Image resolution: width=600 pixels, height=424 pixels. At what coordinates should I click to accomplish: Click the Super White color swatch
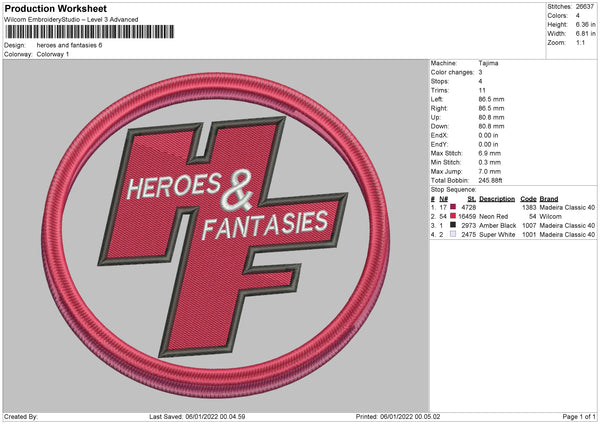coord(453,234)
